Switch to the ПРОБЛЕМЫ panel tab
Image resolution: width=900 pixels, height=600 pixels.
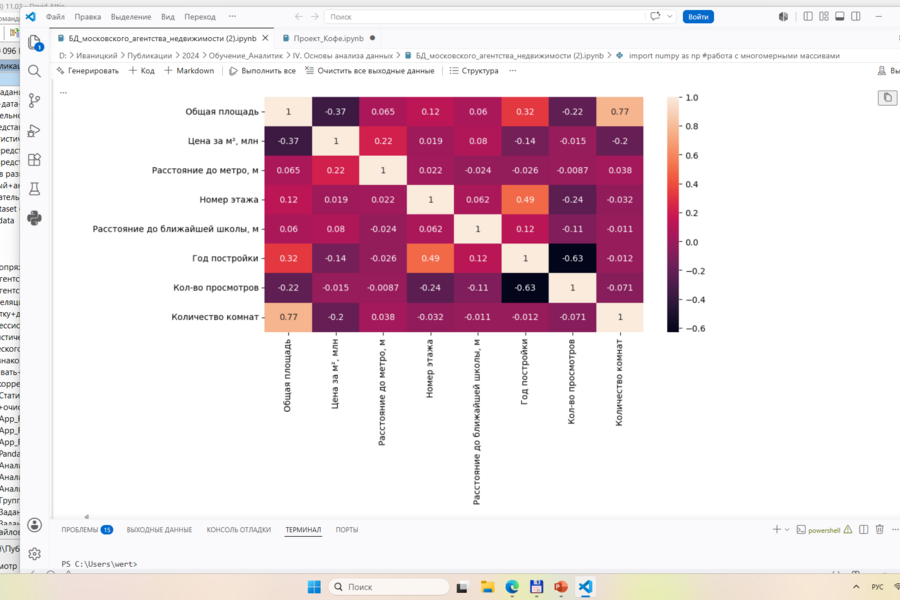click(x=87, y=530)
